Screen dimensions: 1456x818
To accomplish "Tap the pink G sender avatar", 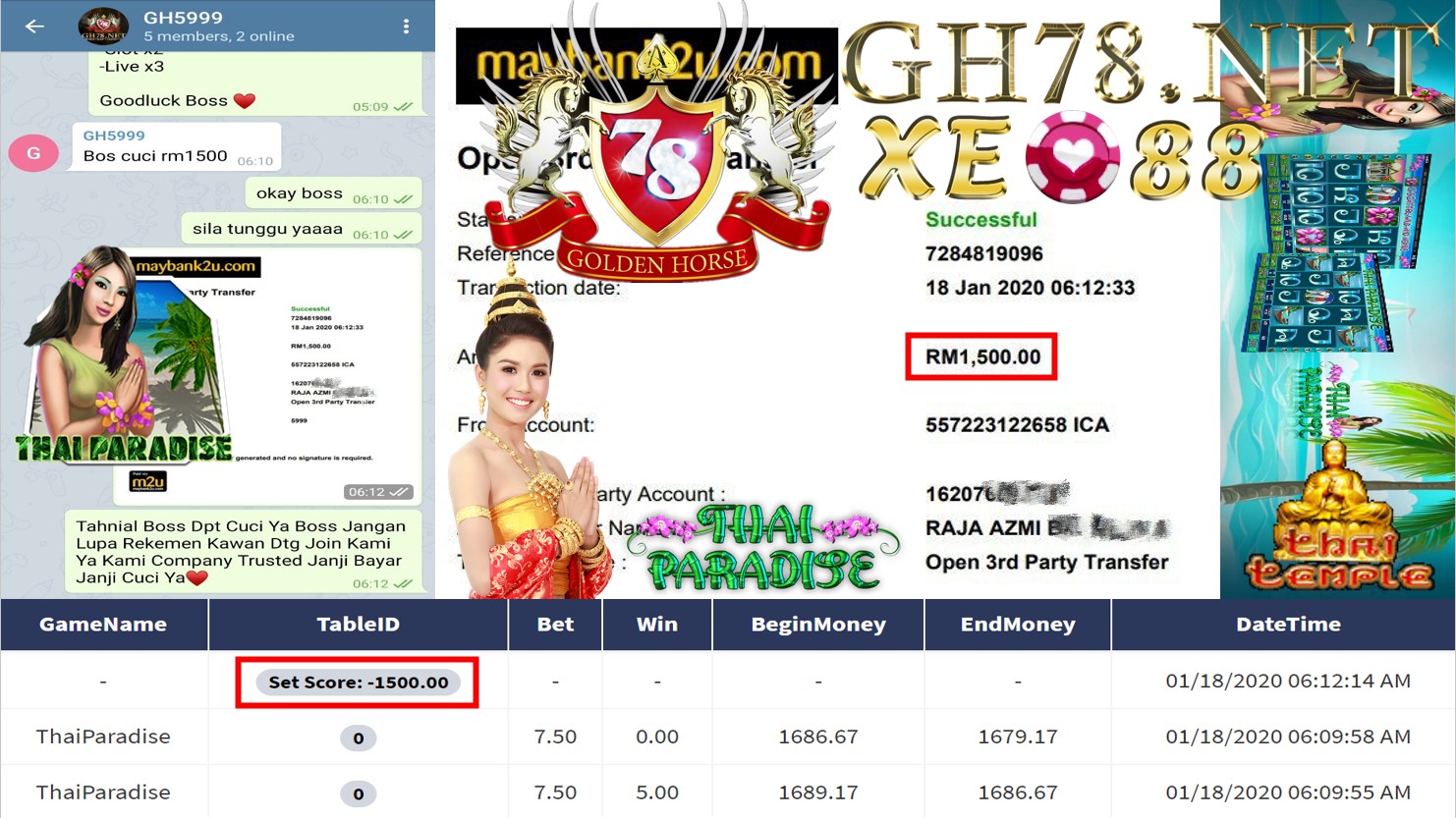I will click(x=33, y=152).
